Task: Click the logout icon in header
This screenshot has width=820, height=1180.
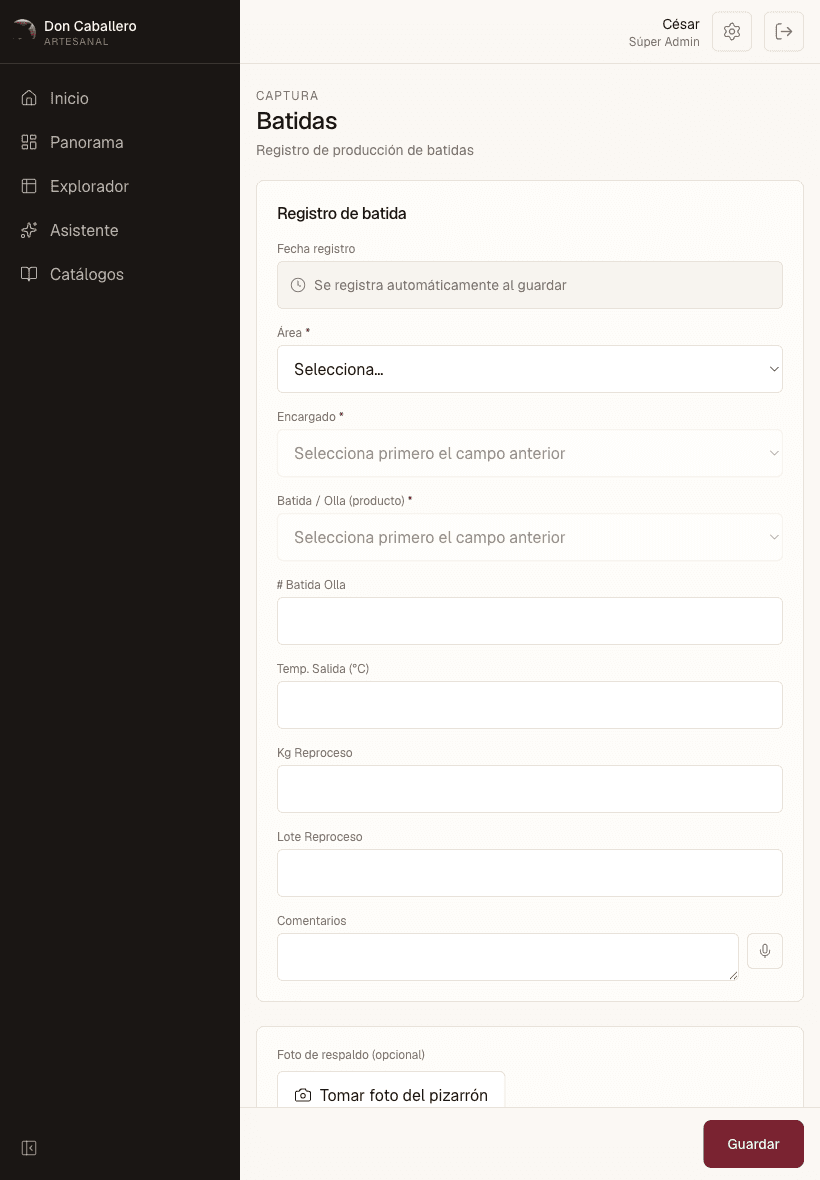Action: pos(783,32)
